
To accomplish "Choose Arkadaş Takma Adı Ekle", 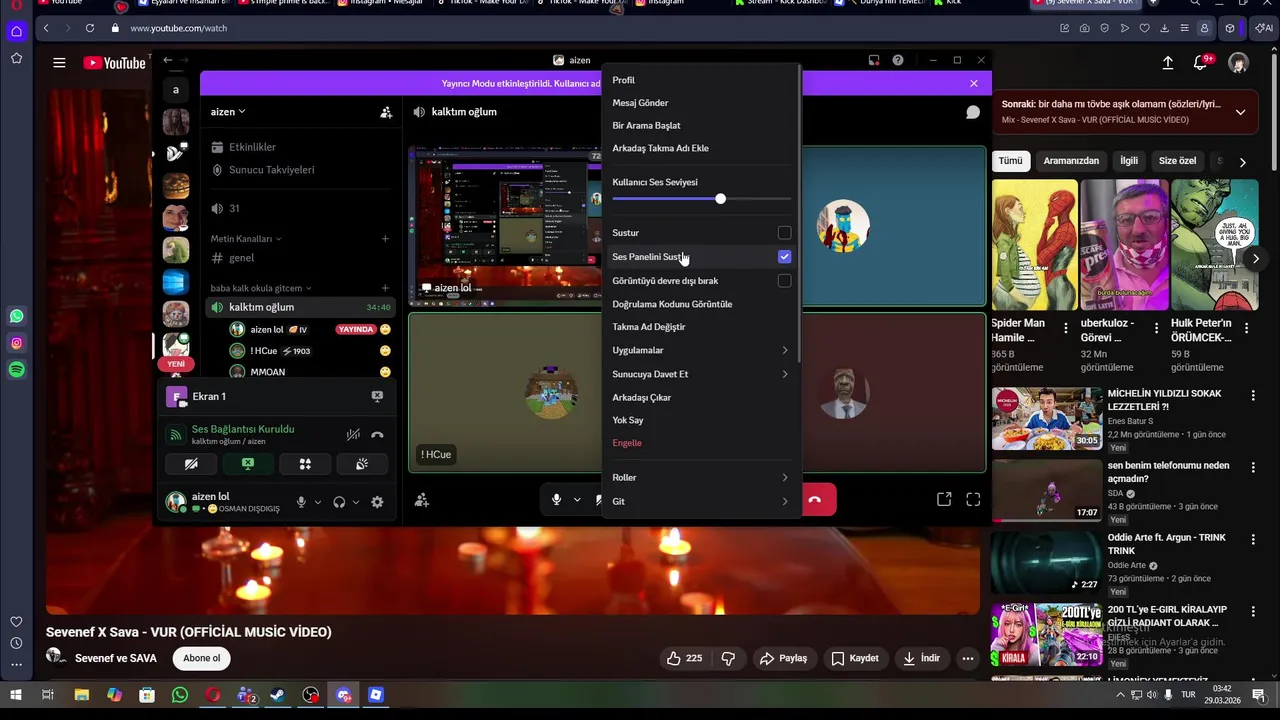I will coord(700,148).
